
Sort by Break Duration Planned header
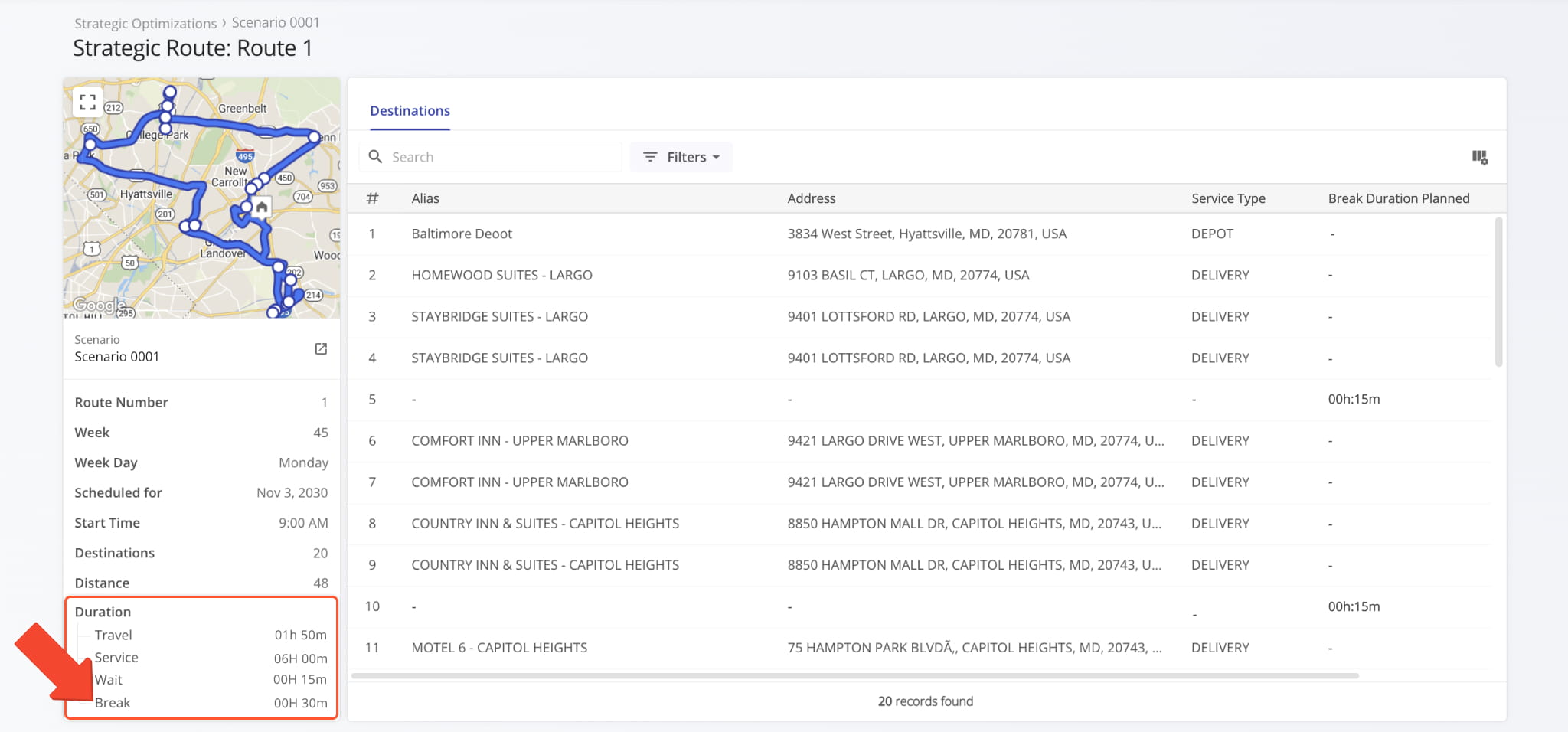click(x=1399, y=198)
